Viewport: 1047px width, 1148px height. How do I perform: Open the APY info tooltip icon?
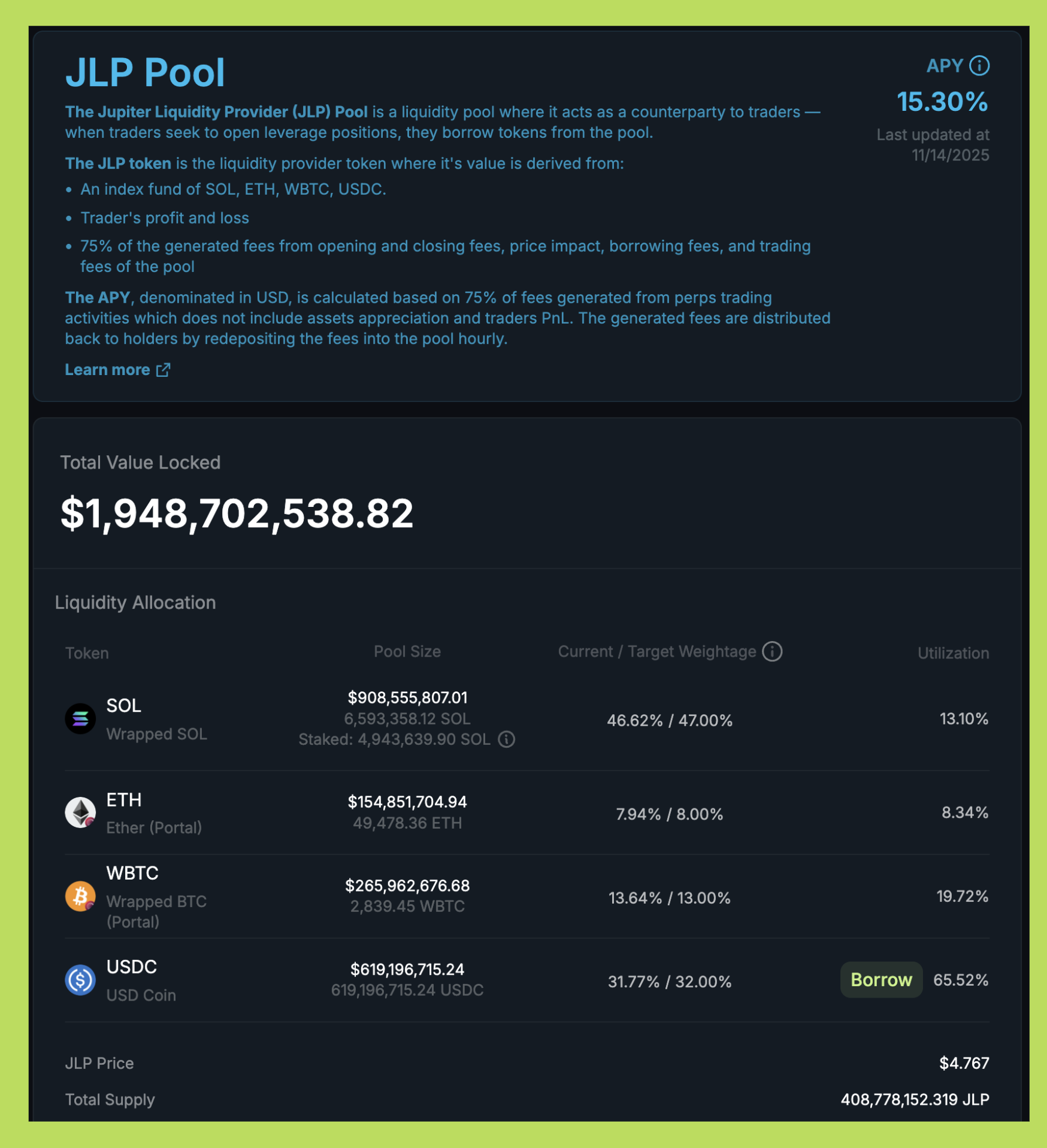coord(980,66)
